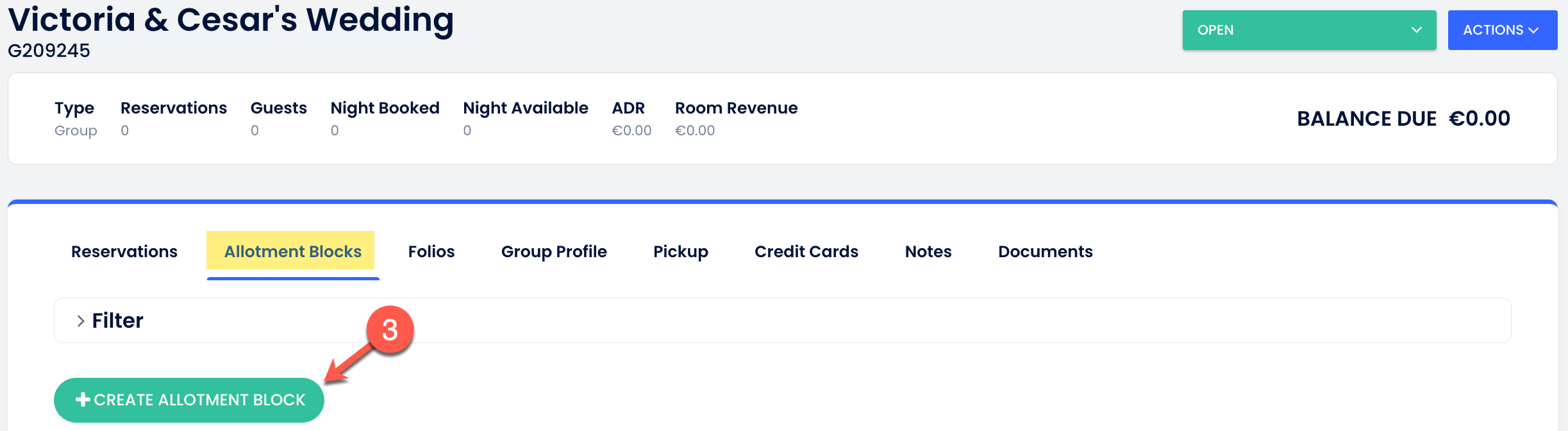
Task: Expand the Filter section chevron
Action: point(81,321)
